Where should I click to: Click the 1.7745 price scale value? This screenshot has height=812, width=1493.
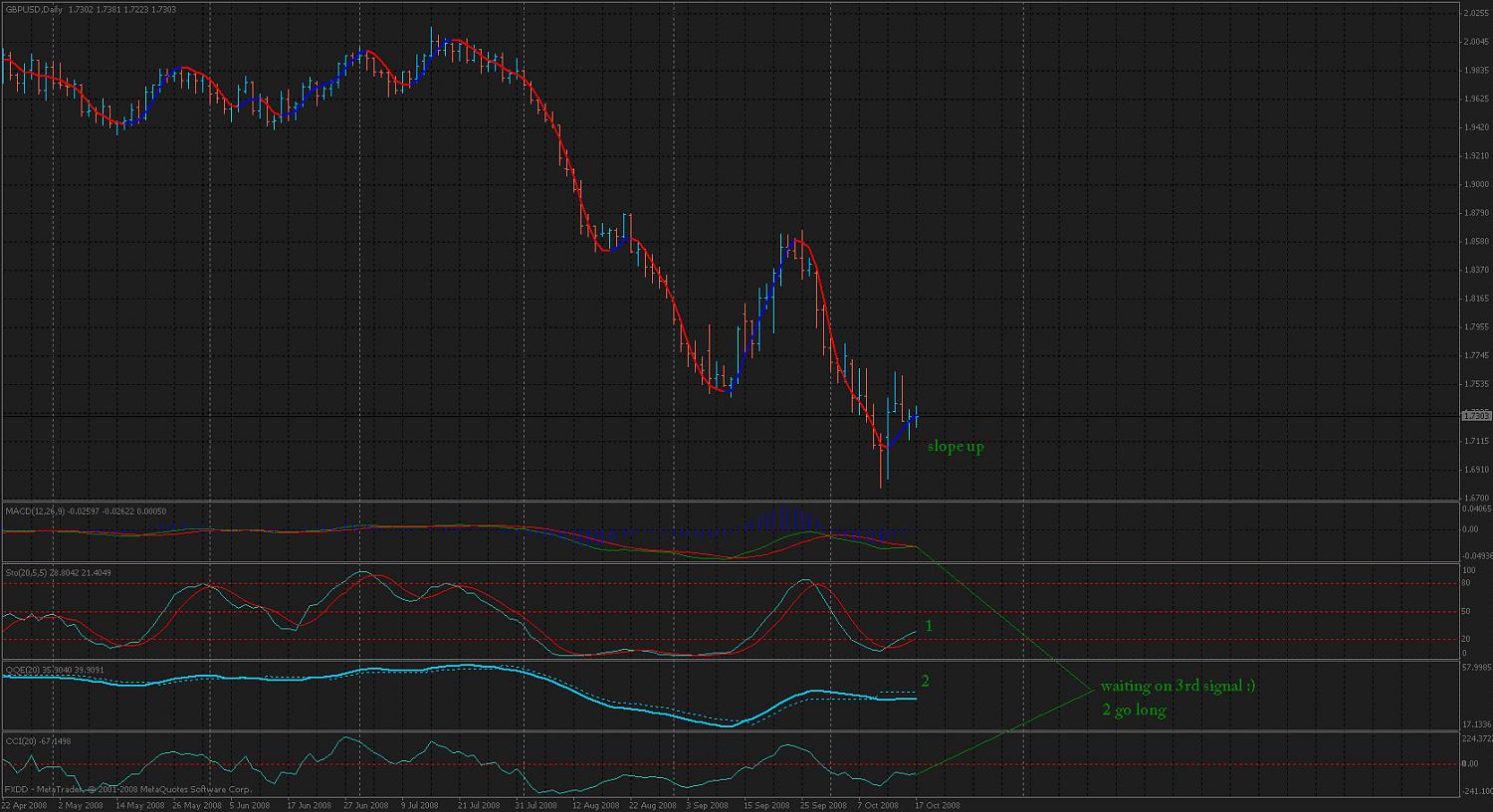coord(1475,355)
